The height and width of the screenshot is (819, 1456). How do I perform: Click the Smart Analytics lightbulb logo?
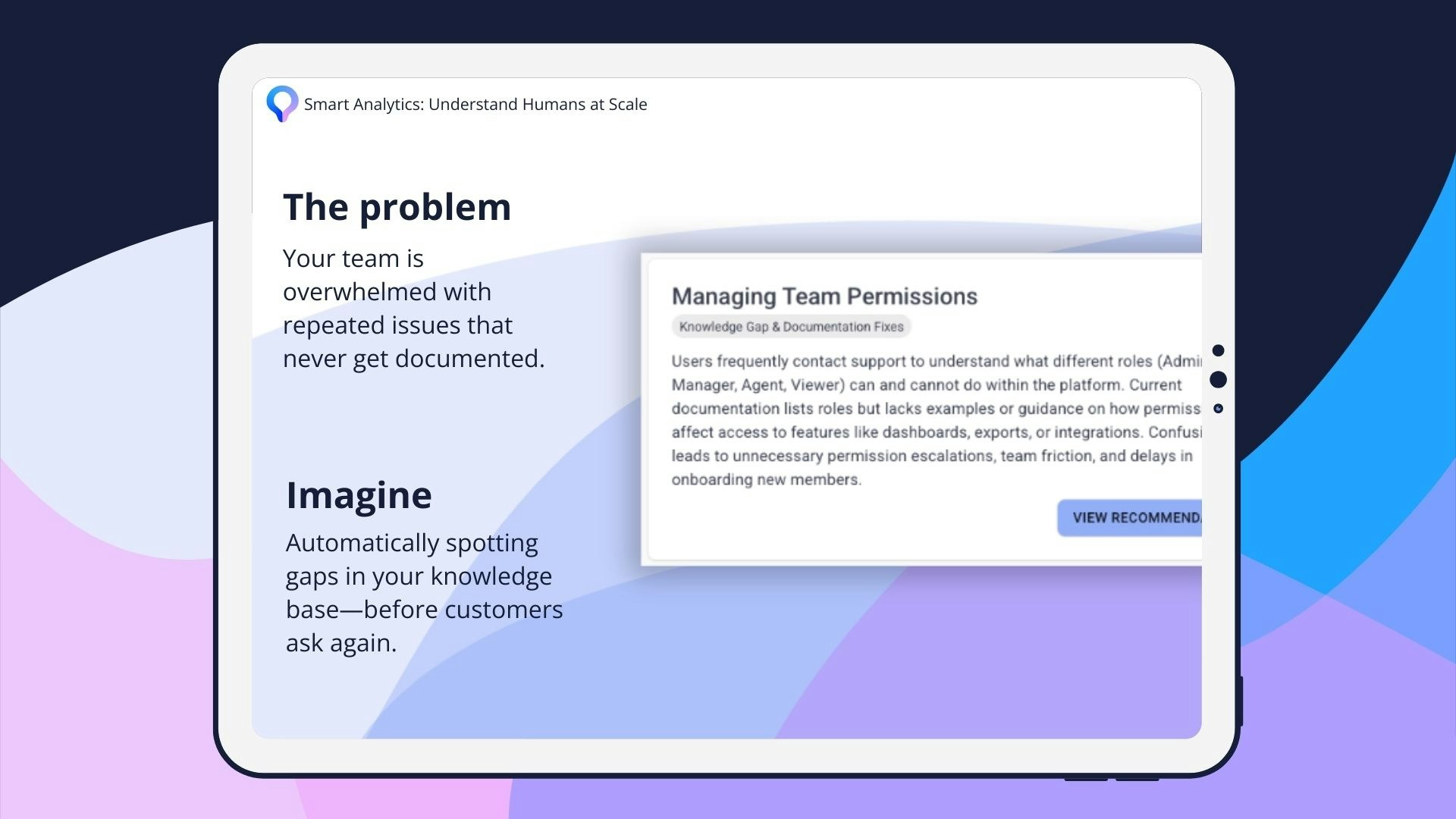281,103
